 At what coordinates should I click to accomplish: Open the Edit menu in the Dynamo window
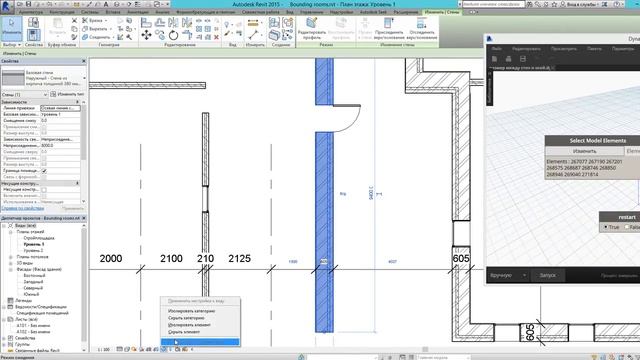(526, 49)
